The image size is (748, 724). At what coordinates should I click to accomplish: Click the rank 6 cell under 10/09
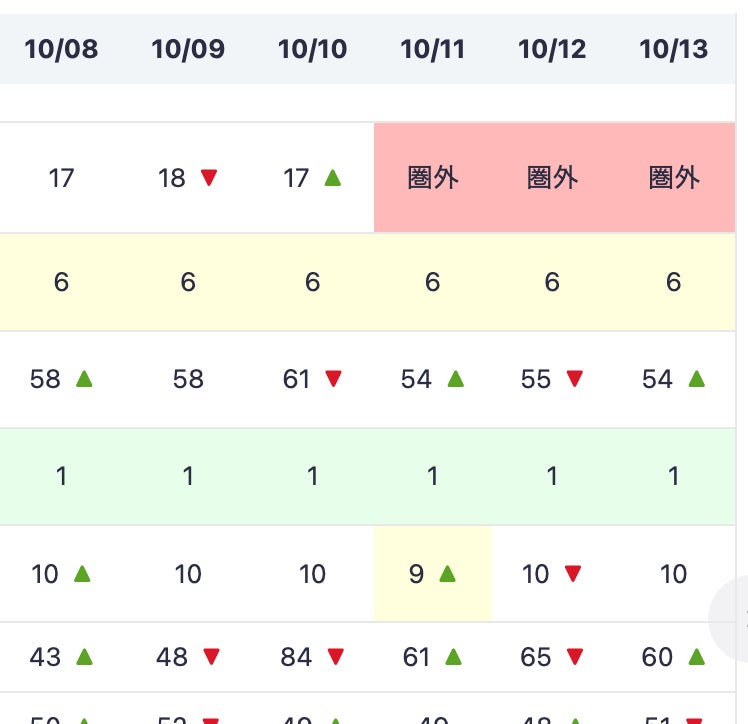pyautogui.click(x=188, y=282)
